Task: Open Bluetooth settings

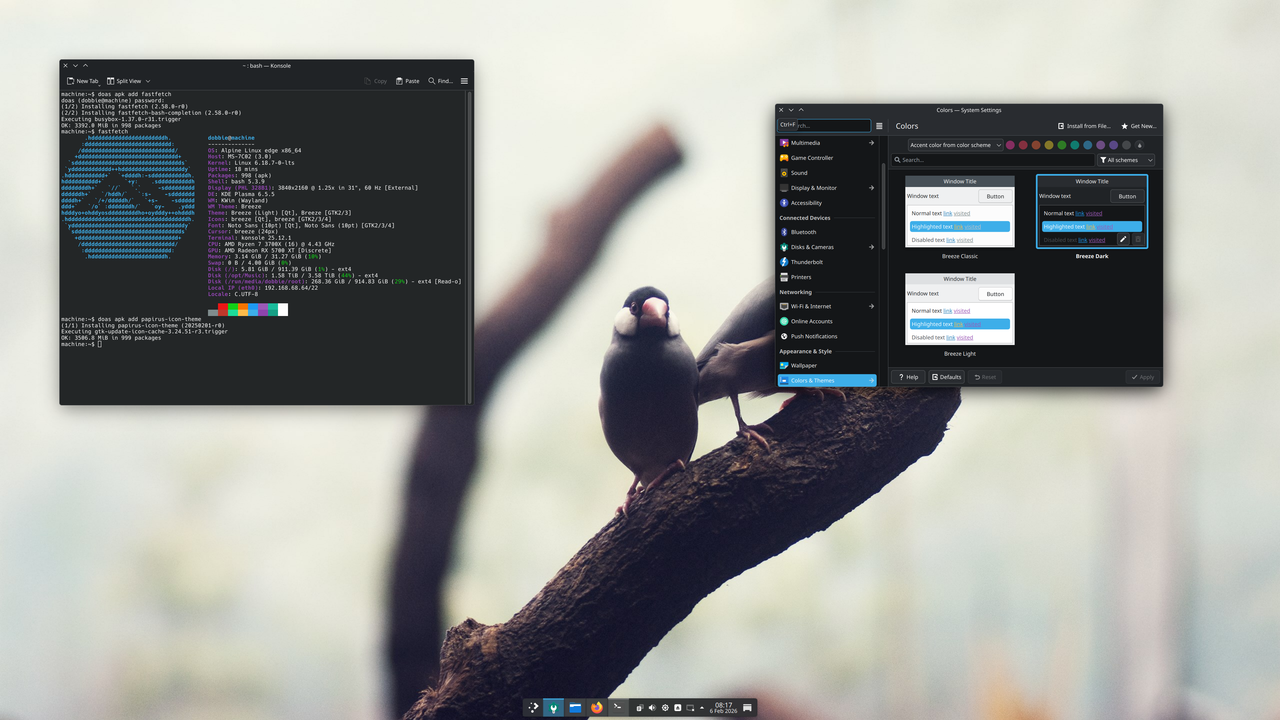Action: coord(827,232)
